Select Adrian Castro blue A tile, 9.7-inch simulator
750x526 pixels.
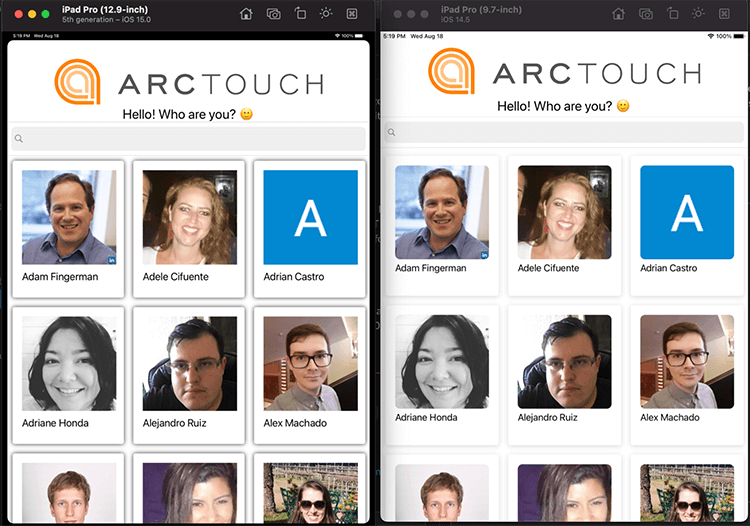(x=687, y=212)
